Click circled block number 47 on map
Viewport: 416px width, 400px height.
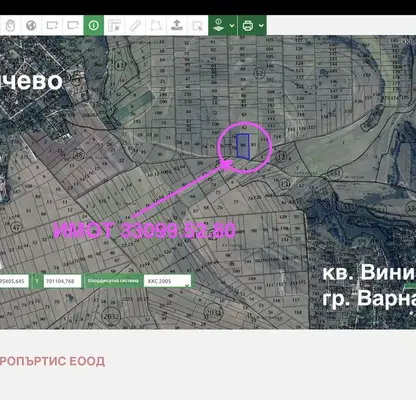15,227
